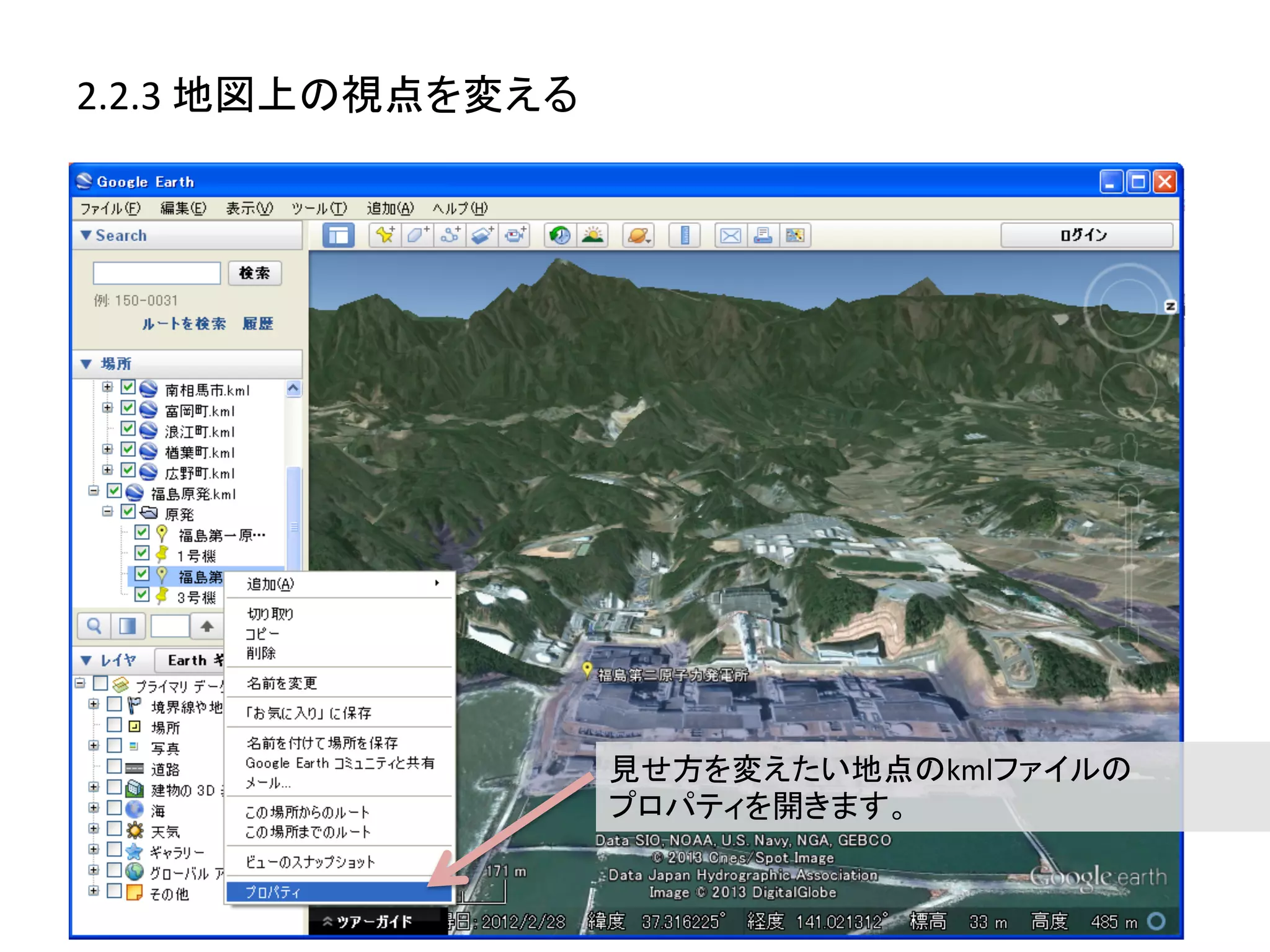Choose プロパティ in the context menu
The image size is (1270, 952).
[339, 892]
